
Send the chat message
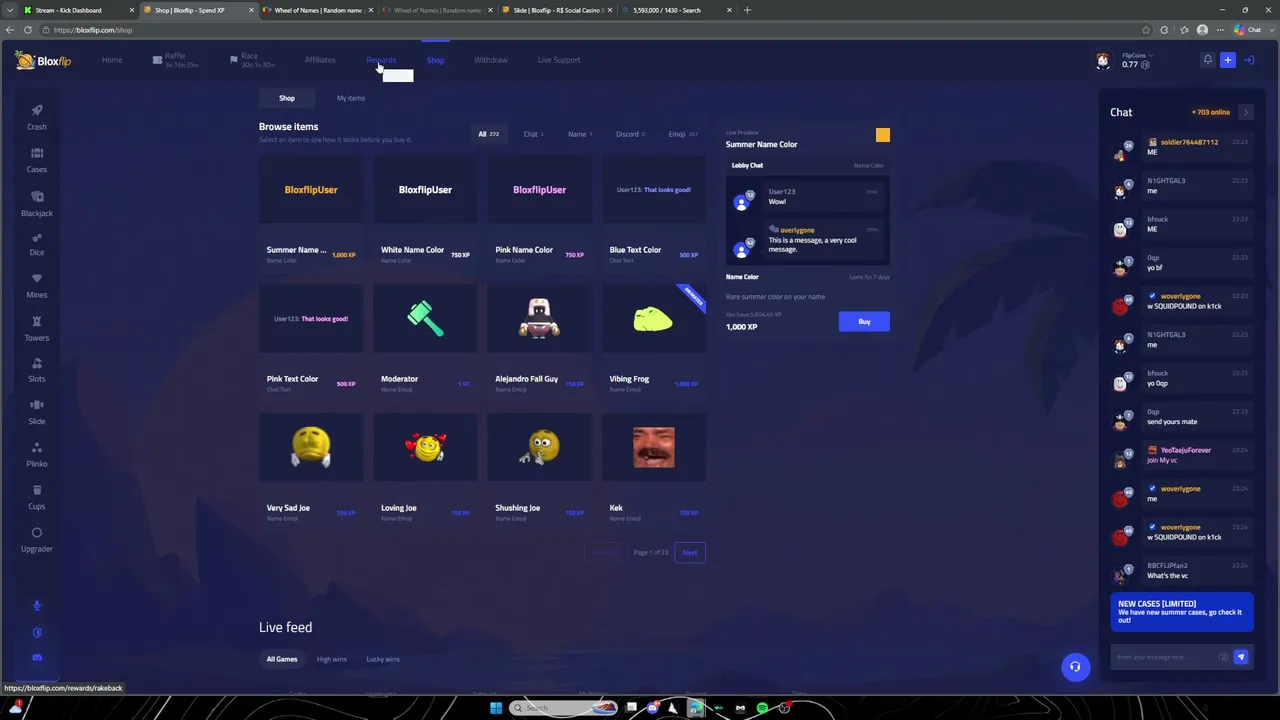[x=1241, y=657]
